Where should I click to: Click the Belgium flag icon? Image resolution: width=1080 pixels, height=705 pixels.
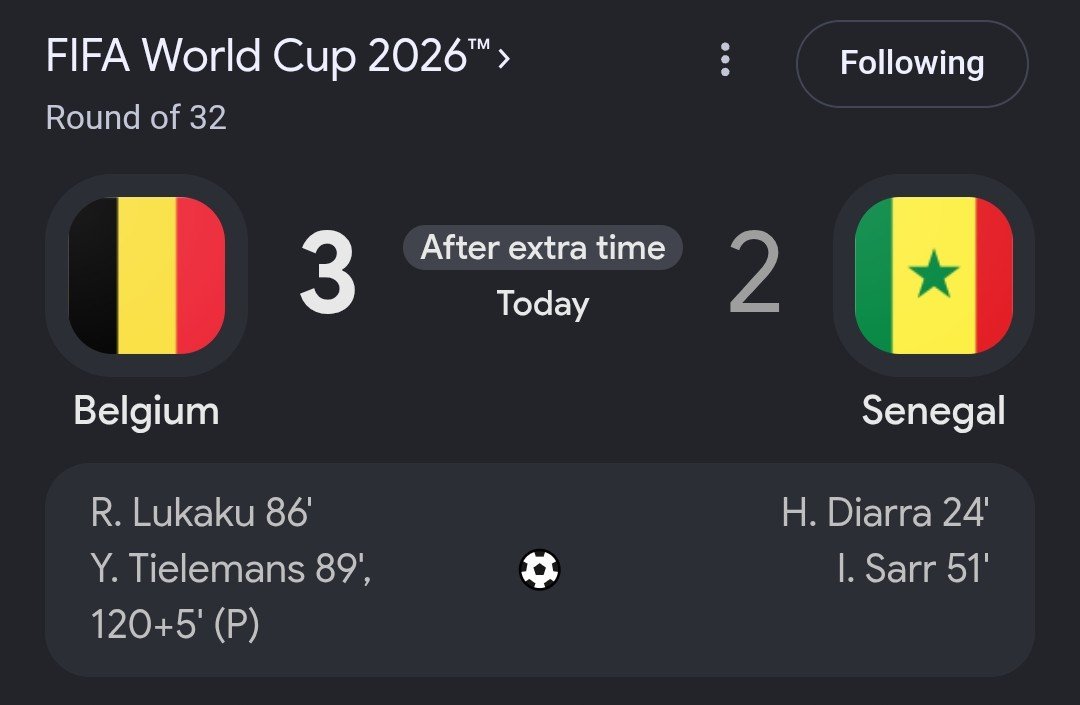(x=147, y=275)
